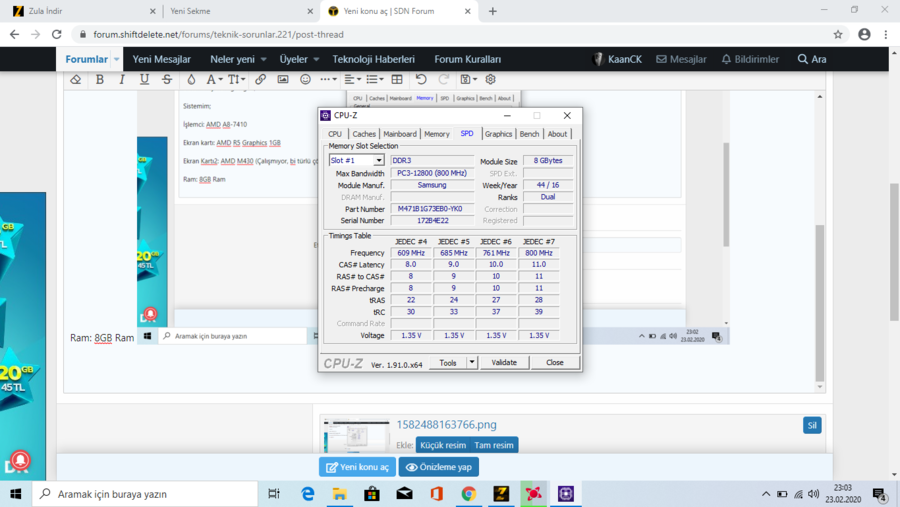Switch to Memory tab in CPU-Z
The height and width of the screenshot is (507, 900).
tap(437, 134)
